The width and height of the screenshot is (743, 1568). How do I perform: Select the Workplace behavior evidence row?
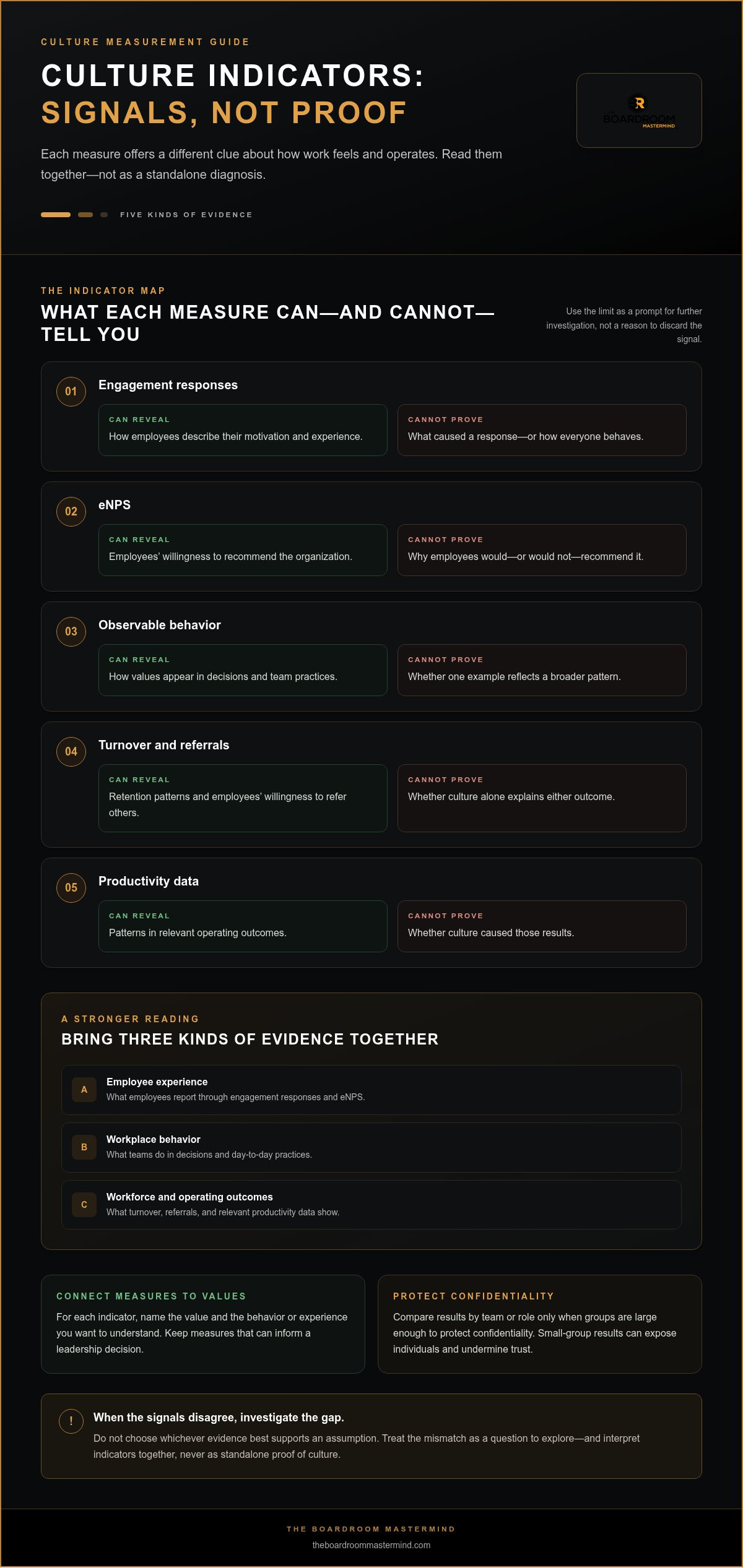[371, 1147]
